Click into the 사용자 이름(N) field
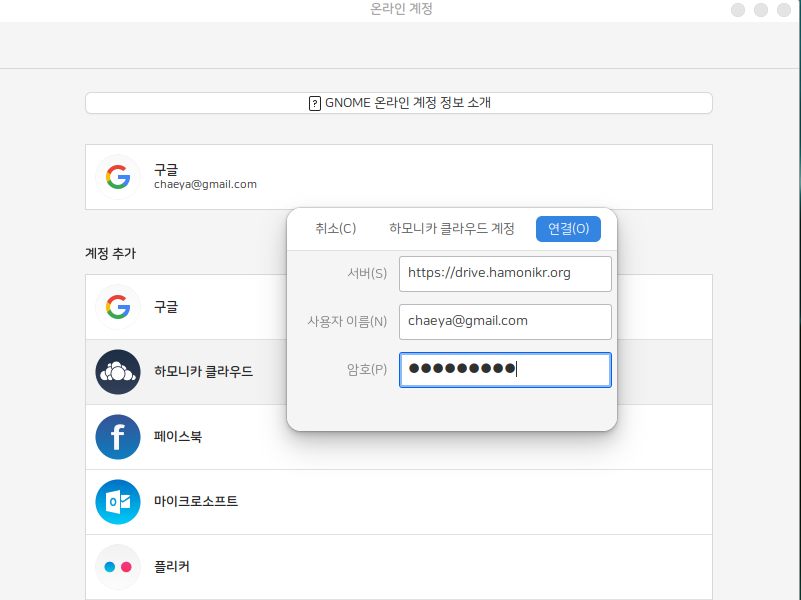 (x=504, y=321)
